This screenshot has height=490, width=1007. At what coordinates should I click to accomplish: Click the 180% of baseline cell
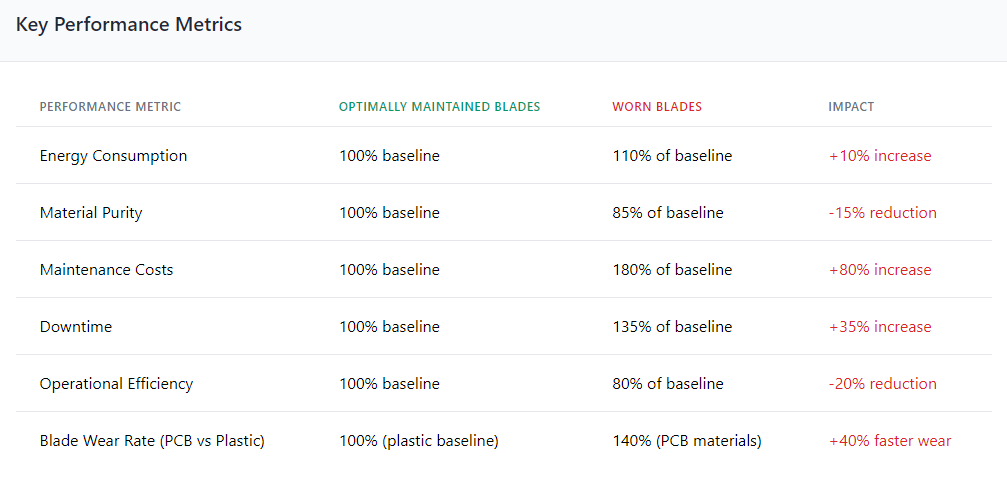coord(672,270)
